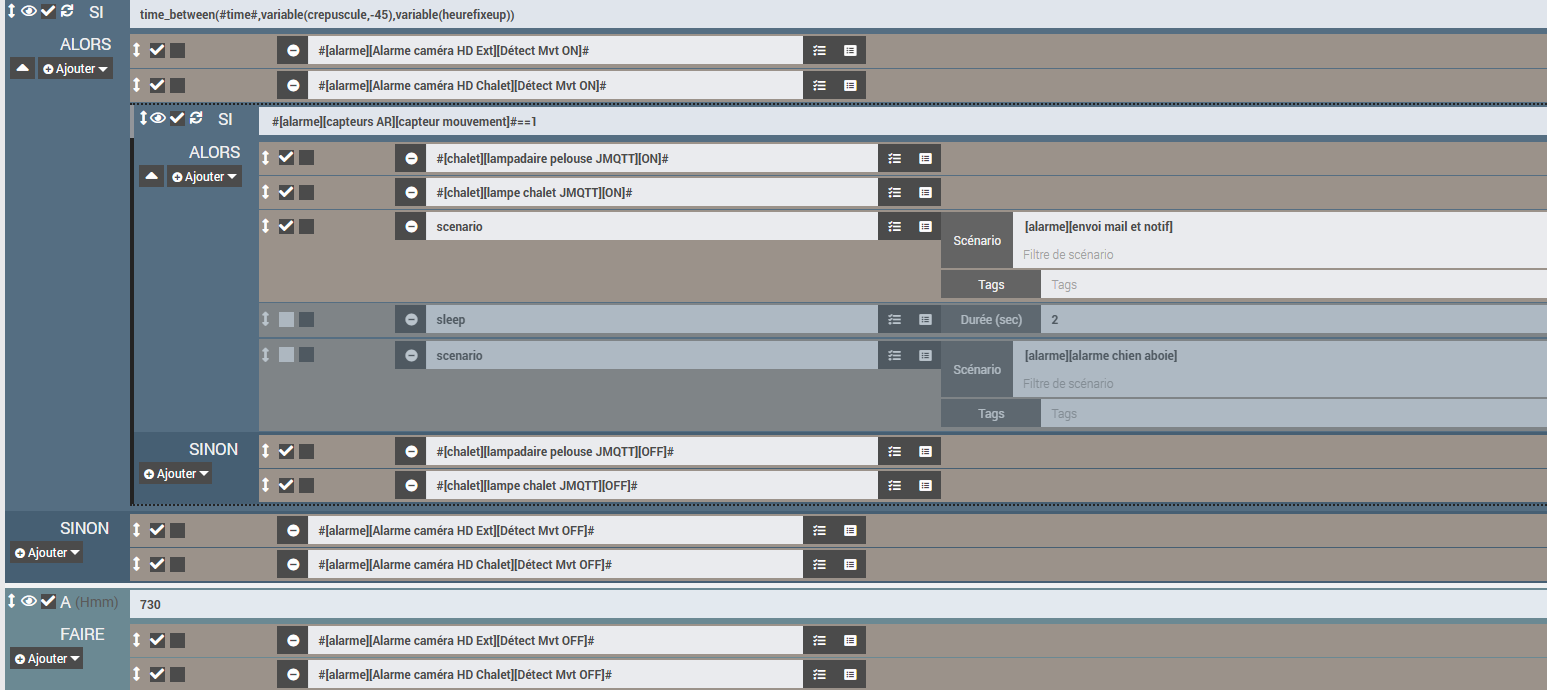Collapse the inner ALORS block with the up arrow
1547x690 pixels.
[x=152, y=176]
